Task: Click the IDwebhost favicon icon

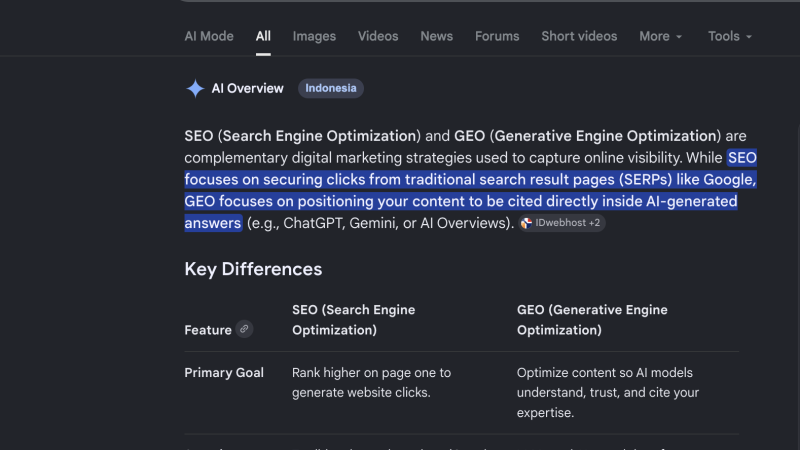Action: [527, 223]
